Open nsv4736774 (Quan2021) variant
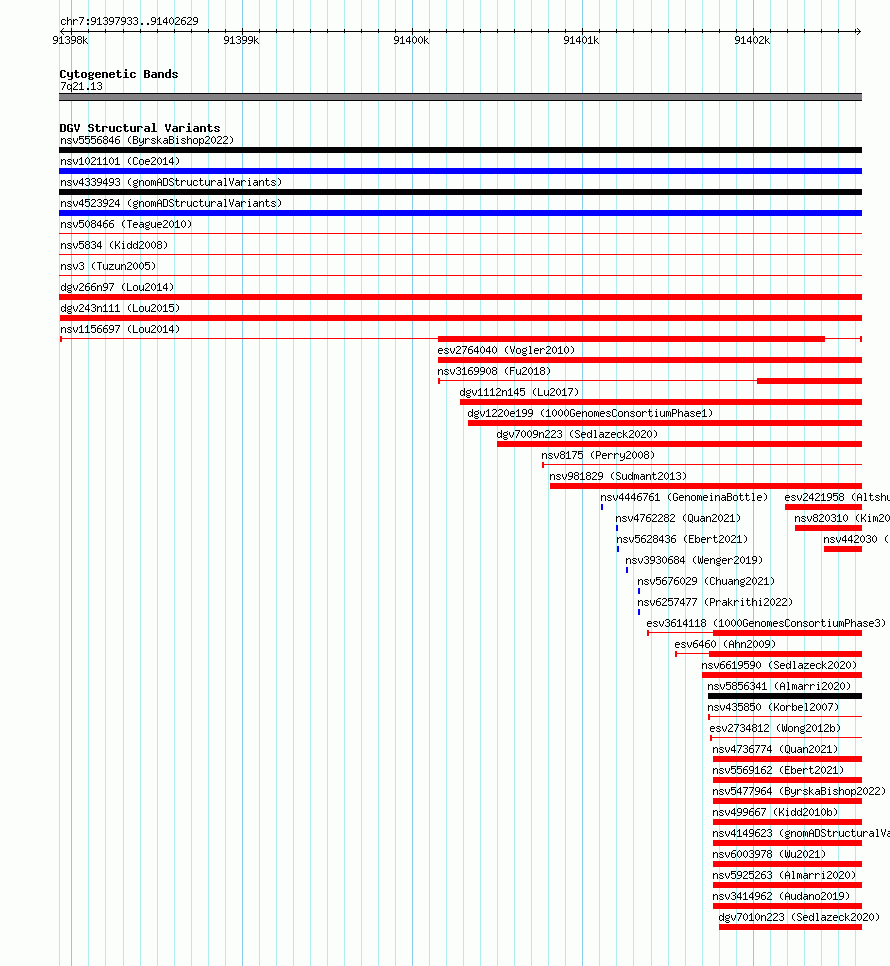 coord(775,748)
